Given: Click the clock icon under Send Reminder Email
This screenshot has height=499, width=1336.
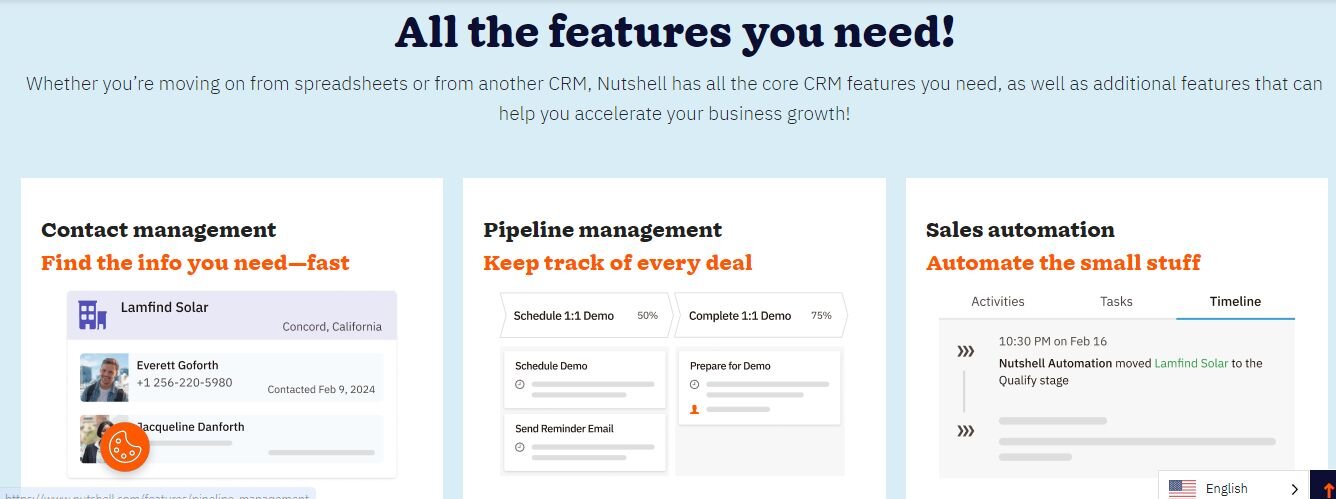Looking at the screenshot, I should point(519,447).
